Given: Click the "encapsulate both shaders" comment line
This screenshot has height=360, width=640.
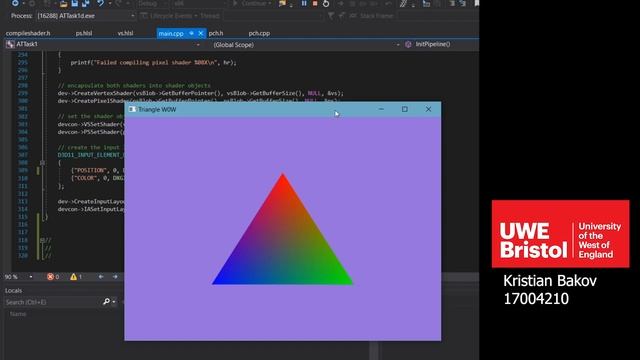Looking at the screenshot, I should click(x=134, y=85).
